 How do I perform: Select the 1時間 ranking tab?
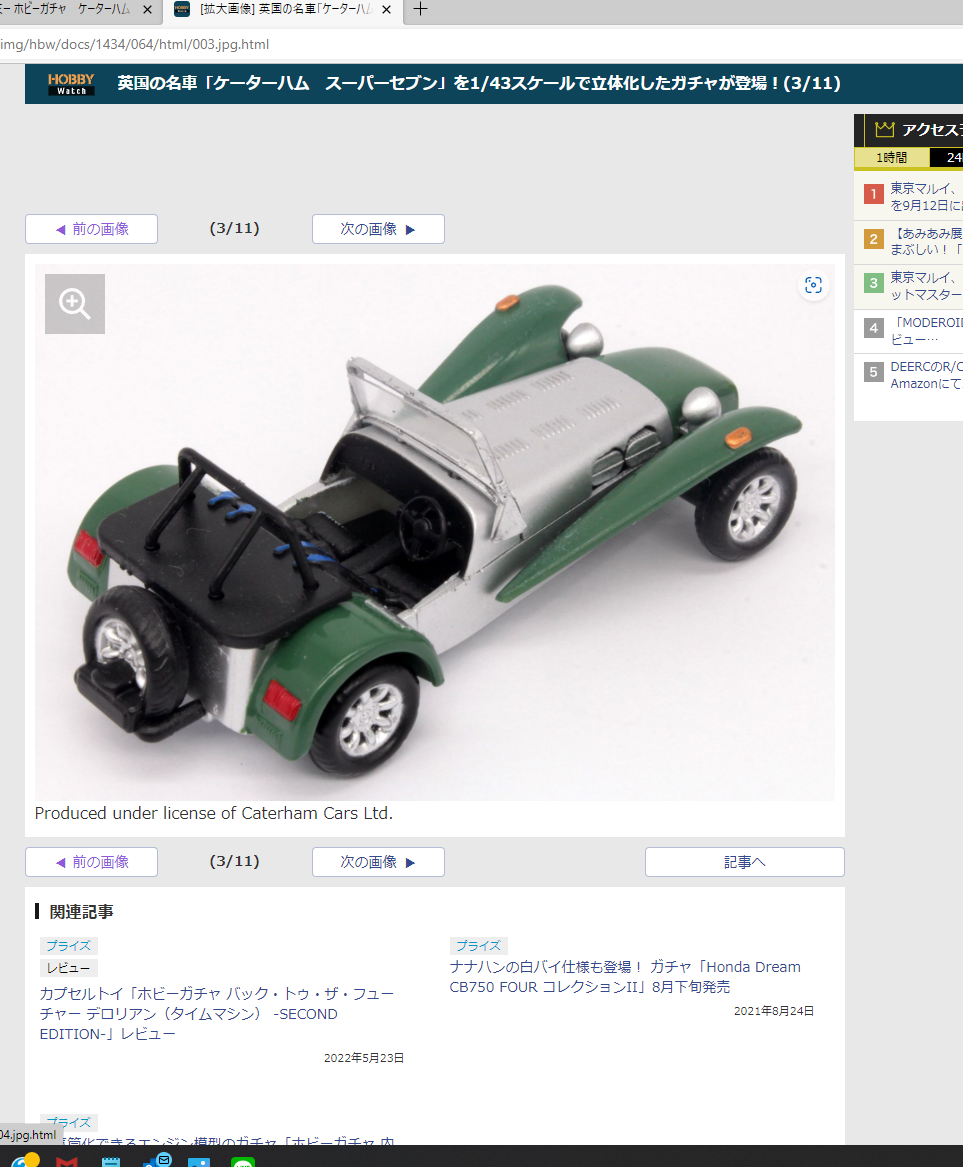tap(892, 158)
